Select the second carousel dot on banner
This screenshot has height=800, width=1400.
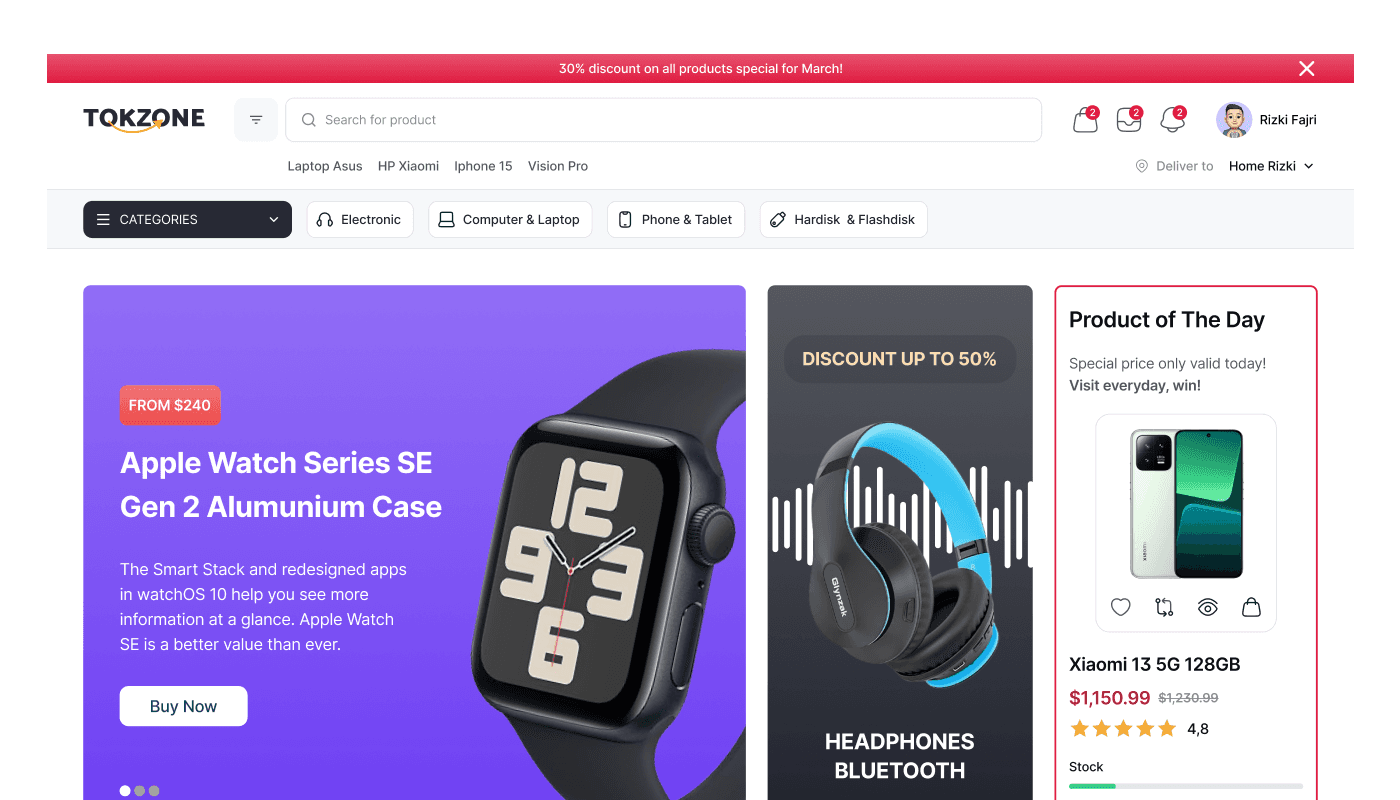click(140, 791)
